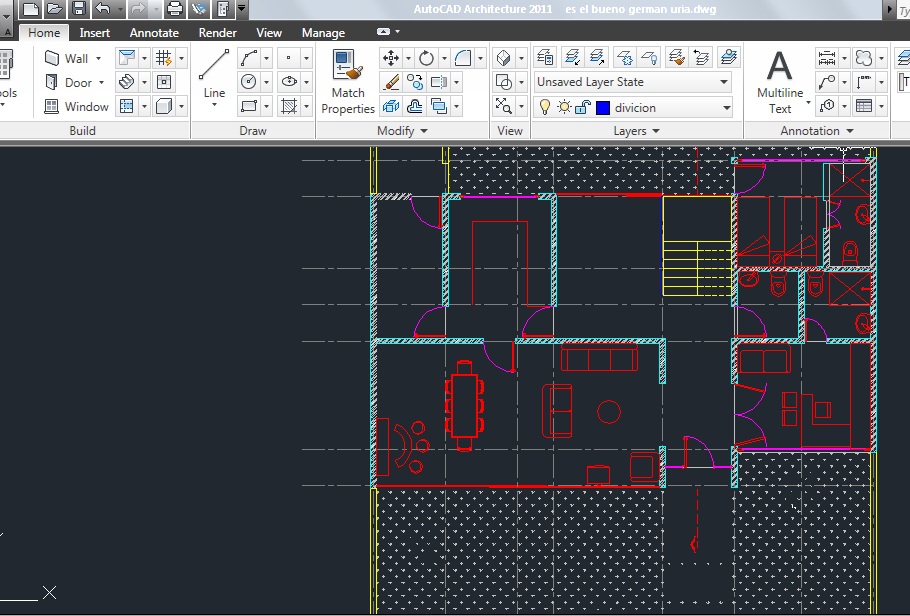The width and height of the screenshot is (910, 616).
Task: Switch to the Annotate ribbon tab
Action: coord(154,33)
